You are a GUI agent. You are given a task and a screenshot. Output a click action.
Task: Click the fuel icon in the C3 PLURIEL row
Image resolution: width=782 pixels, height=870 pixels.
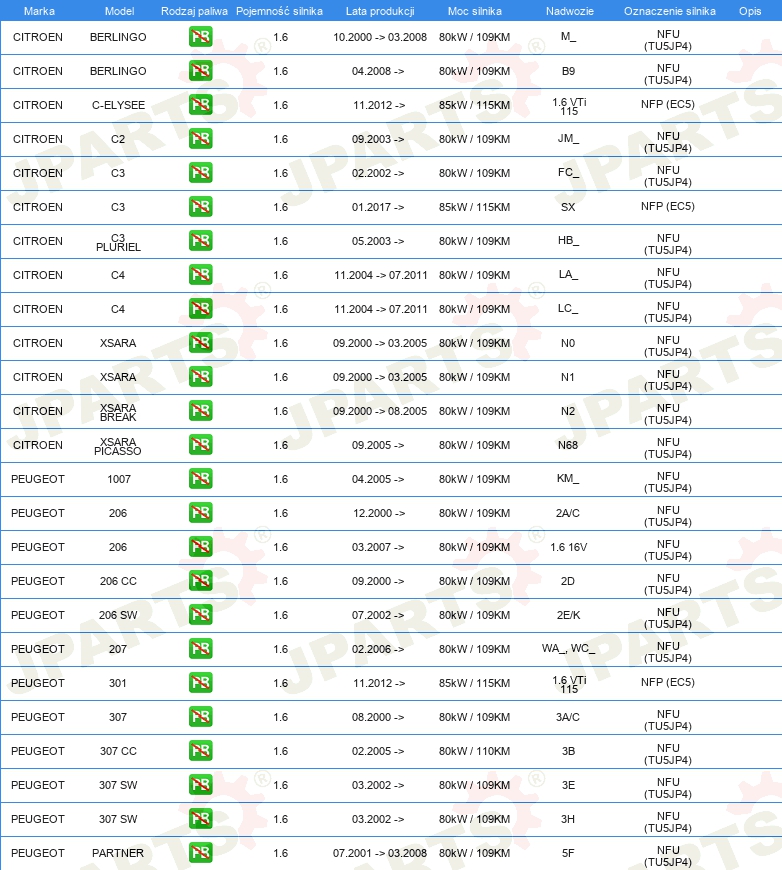pos(200,241)
